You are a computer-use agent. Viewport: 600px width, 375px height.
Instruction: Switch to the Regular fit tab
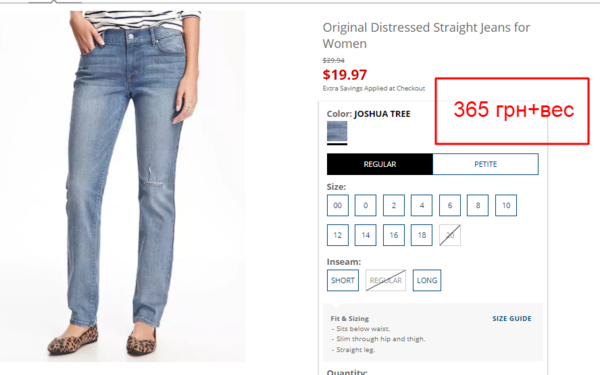(380, 164)
